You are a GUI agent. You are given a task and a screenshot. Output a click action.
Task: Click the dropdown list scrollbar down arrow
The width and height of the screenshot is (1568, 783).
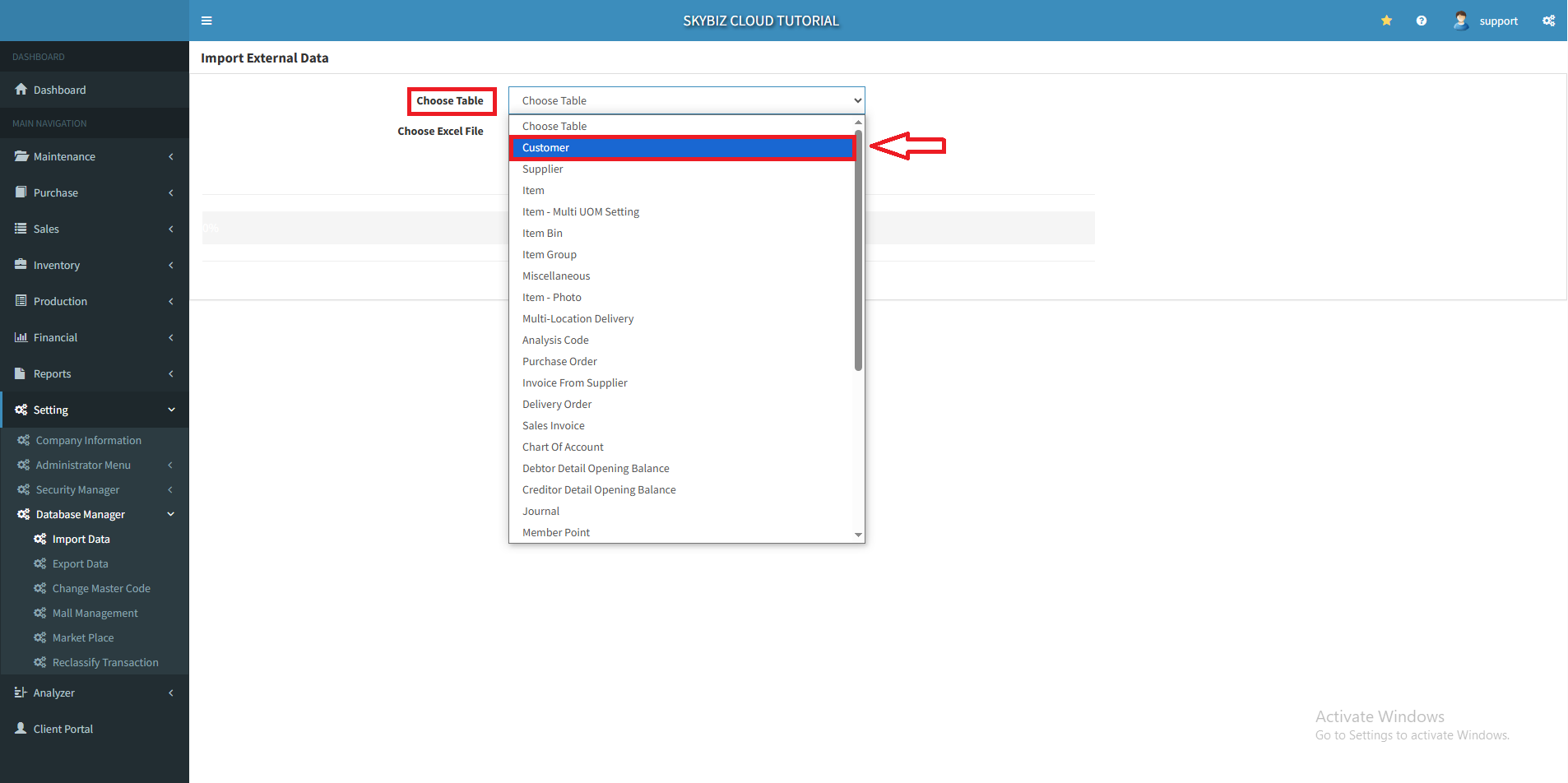point(858,535)
